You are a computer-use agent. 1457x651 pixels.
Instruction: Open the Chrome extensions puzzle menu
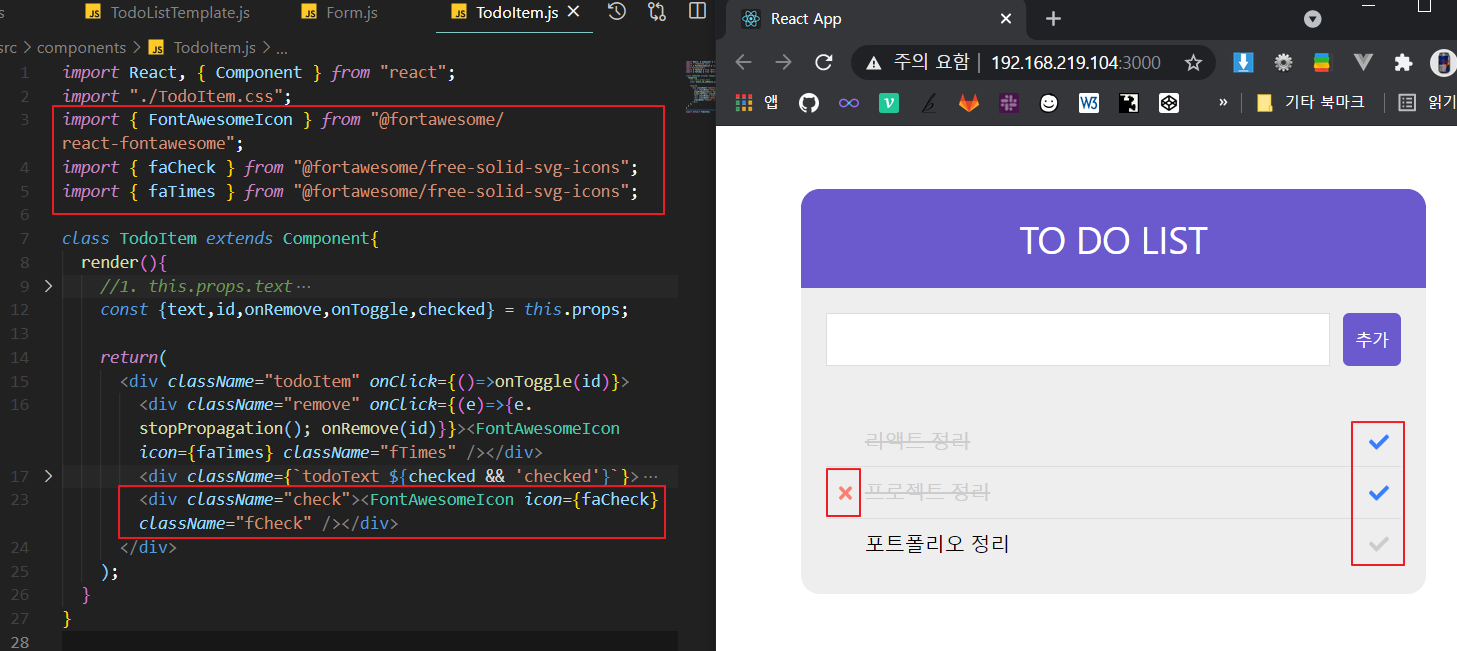pos(1403,62)
